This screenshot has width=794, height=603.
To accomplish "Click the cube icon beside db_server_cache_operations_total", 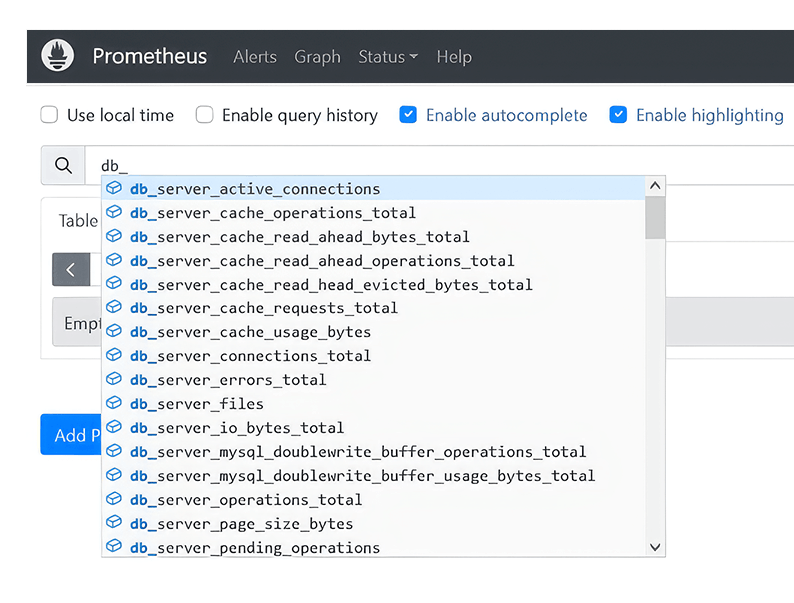I will pyautogui.click(x=114, y=212).
